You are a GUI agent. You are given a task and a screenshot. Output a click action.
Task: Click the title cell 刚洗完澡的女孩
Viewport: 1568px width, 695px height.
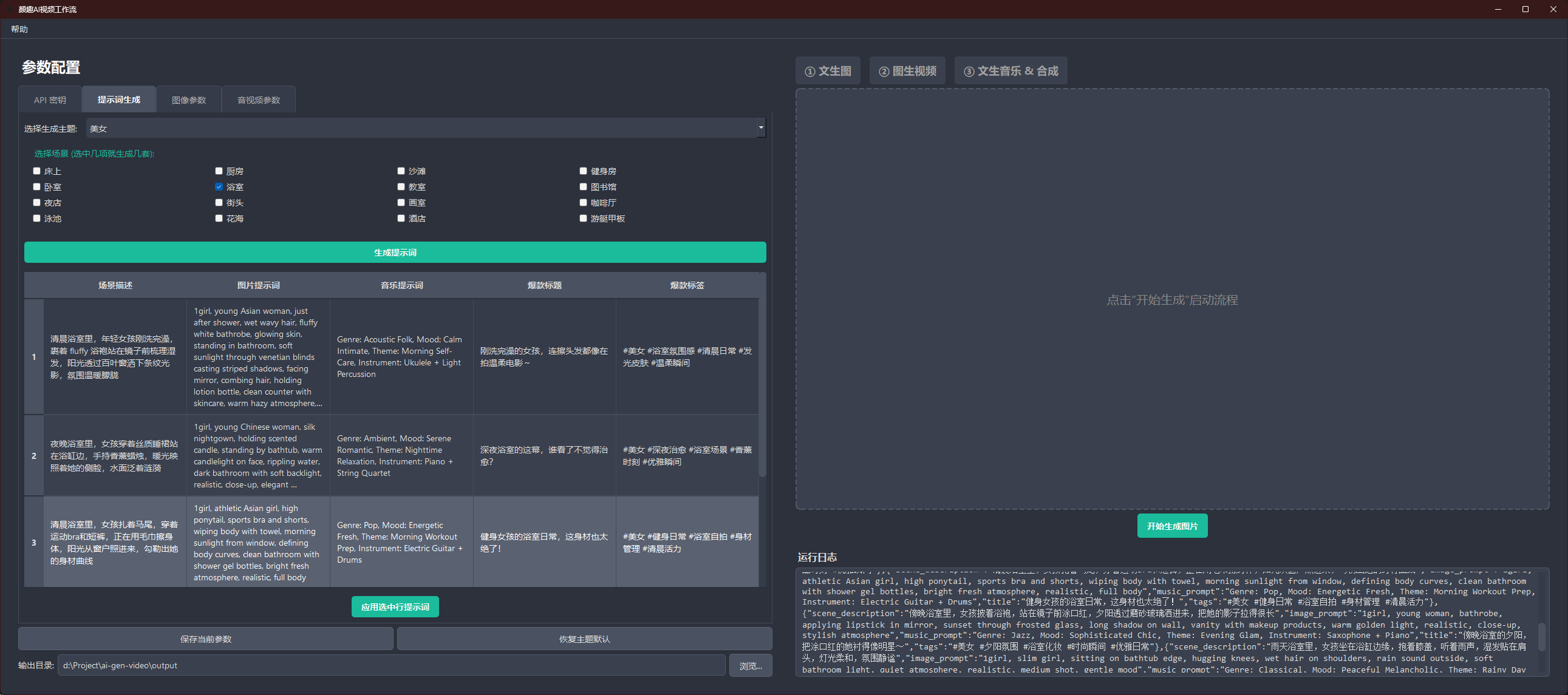pyautogui.click(x=544, y=357)
